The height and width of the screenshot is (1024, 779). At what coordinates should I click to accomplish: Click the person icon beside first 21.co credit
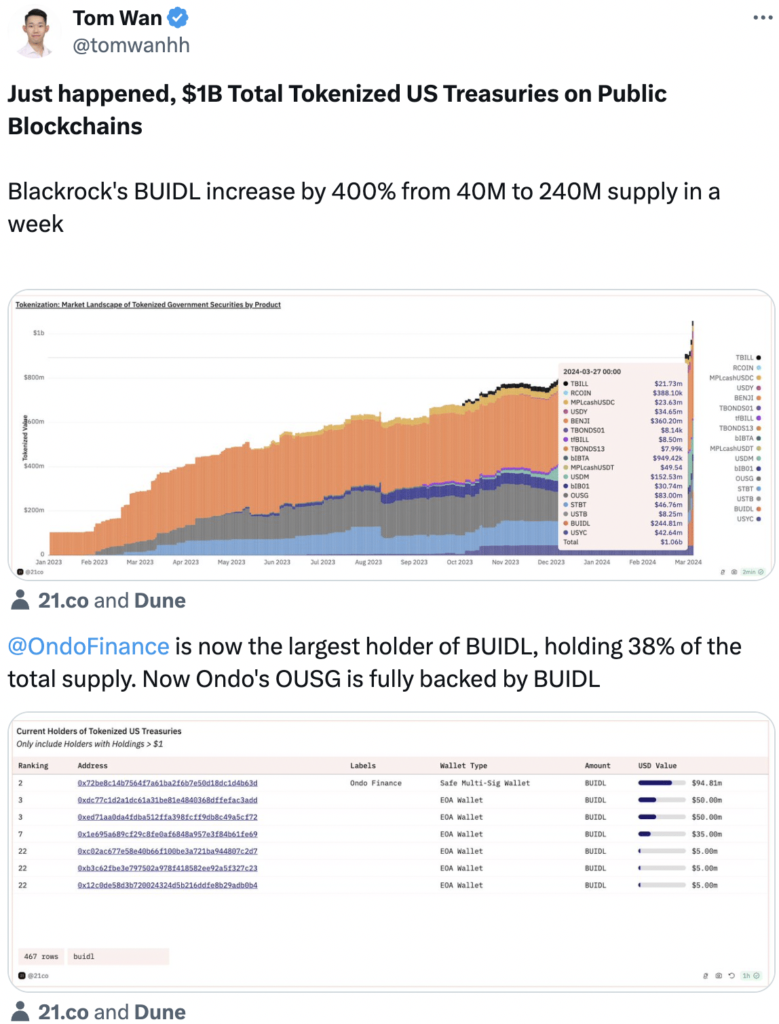pyautogui.click(x=20, y=600)
